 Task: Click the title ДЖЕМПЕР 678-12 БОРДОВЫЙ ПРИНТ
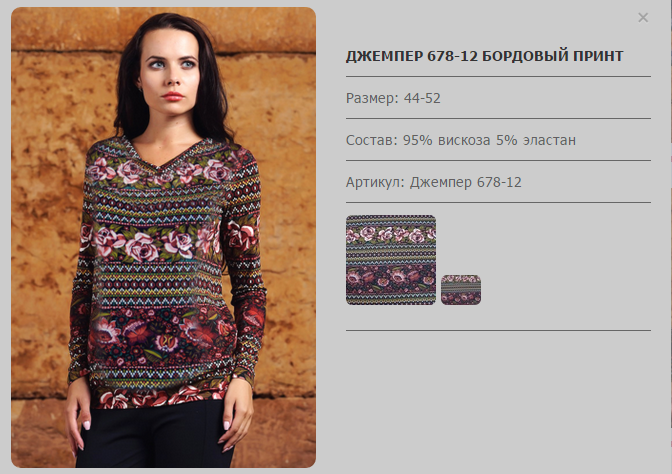pyautogui.click(x=484, y=56)
